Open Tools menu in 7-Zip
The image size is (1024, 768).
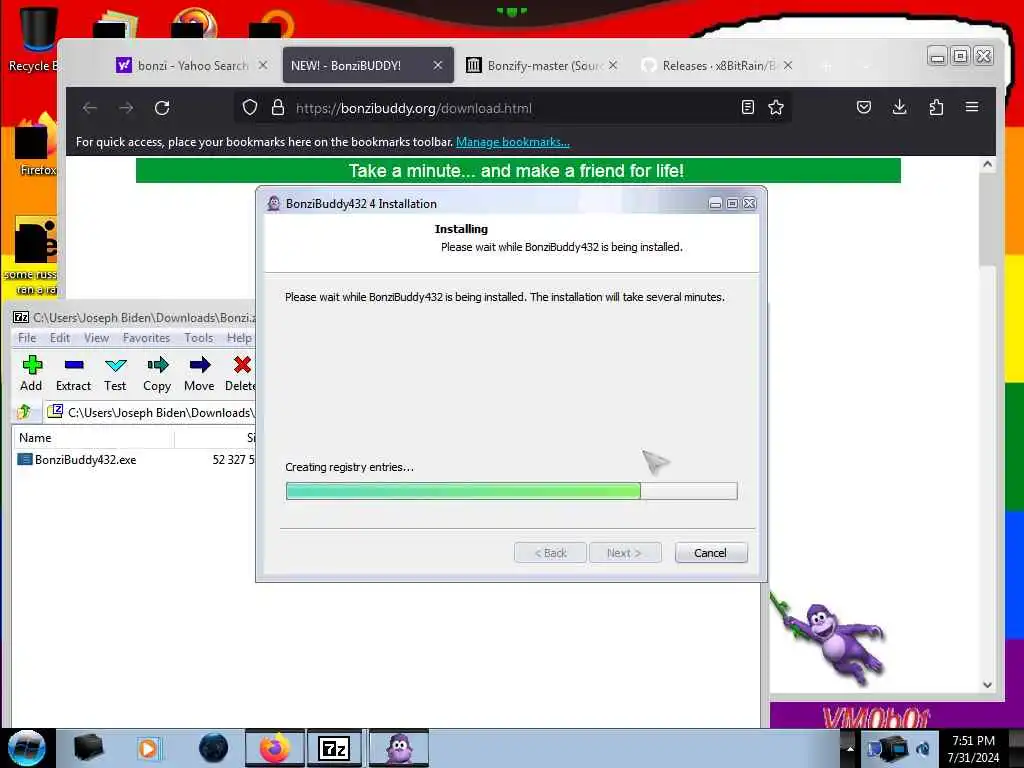(199, 338)
